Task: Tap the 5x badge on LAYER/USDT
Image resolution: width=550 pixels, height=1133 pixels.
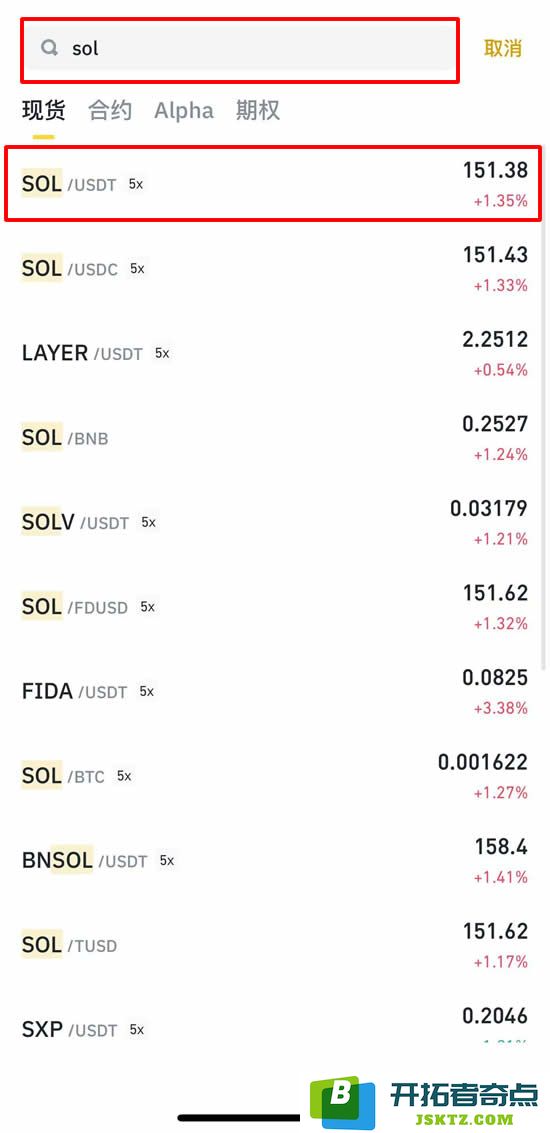Action: 162,353
